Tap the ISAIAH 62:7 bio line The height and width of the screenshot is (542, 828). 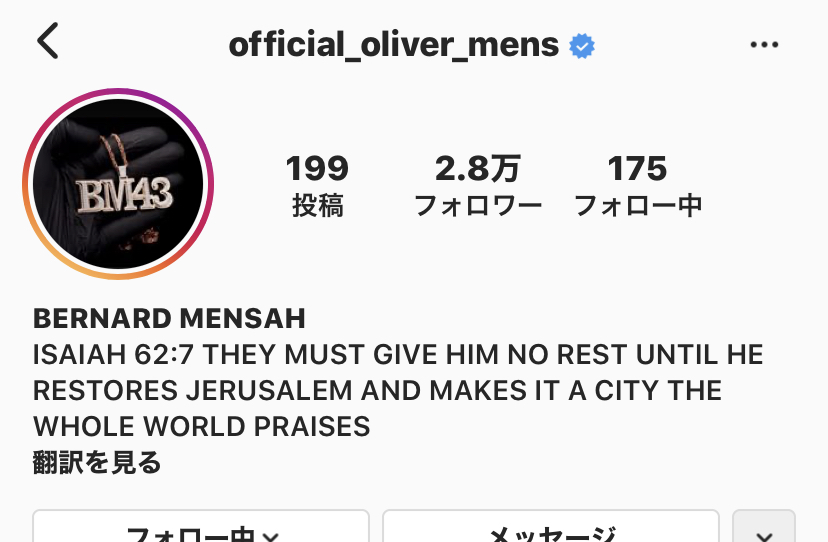398,354
